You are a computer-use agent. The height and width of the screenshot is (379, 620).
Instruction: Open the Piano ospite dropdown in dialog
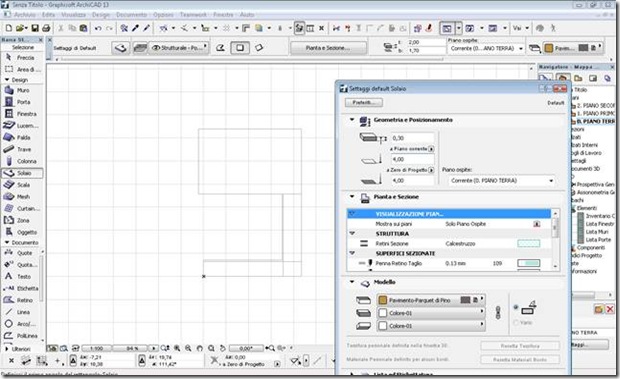click(501, 181)
